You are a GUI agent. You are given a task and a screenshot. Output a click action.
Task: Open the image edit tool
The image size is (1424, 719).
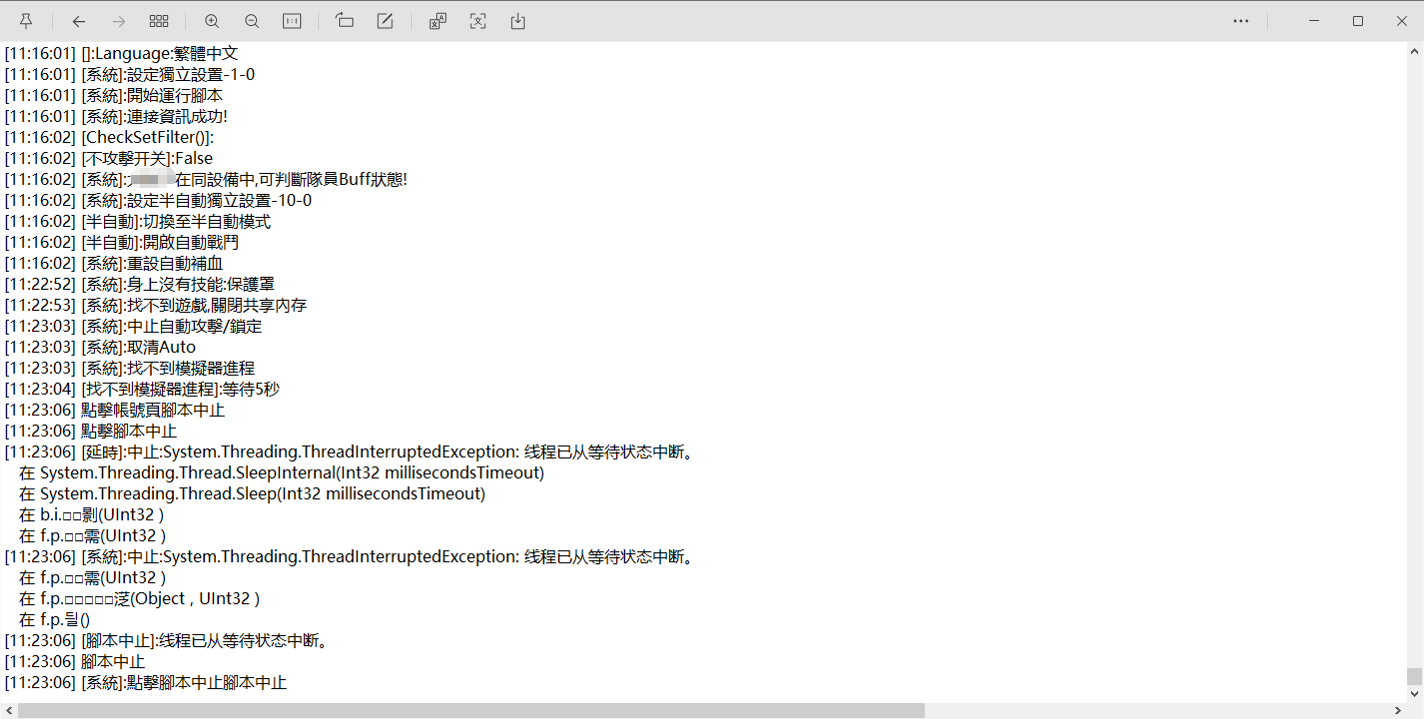coord(385,21)
